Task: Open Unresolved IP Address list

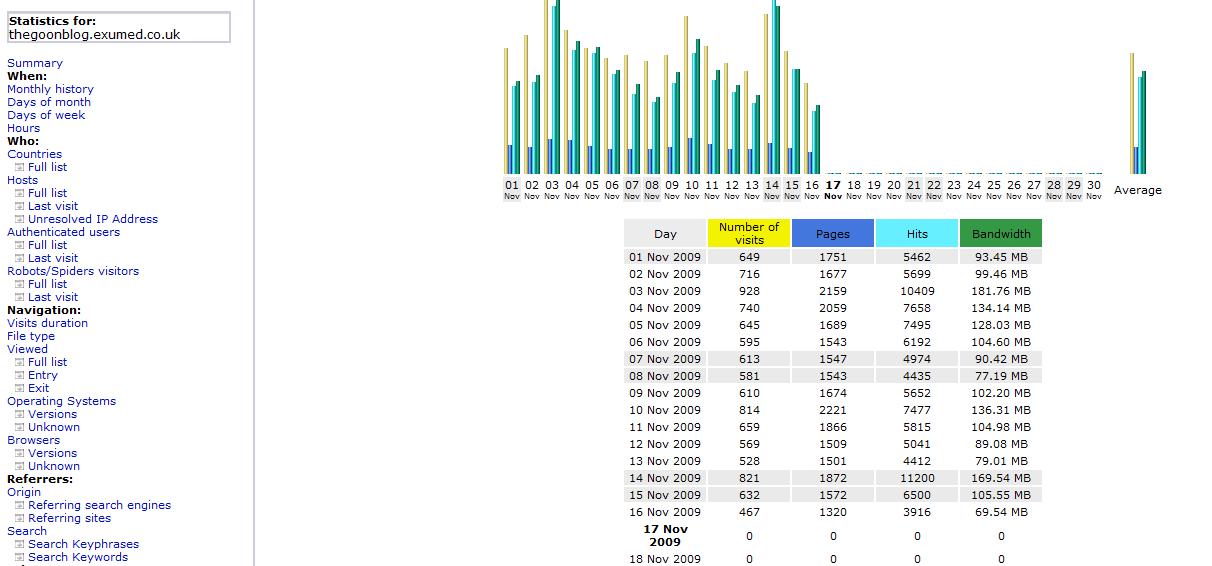Action: (93, 219)
